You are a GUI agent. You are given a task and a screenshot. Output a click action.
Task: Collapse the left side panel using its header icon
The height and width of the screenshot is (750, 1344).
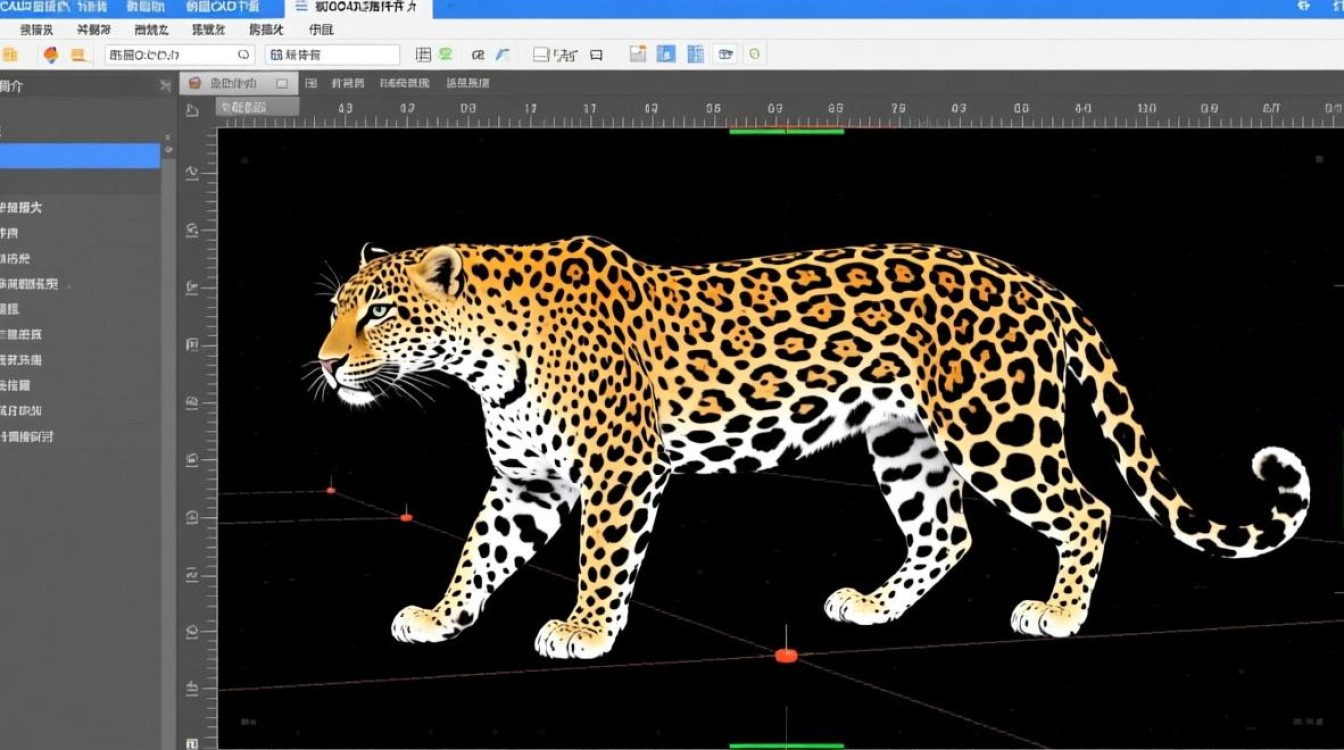tap(165, 86)
